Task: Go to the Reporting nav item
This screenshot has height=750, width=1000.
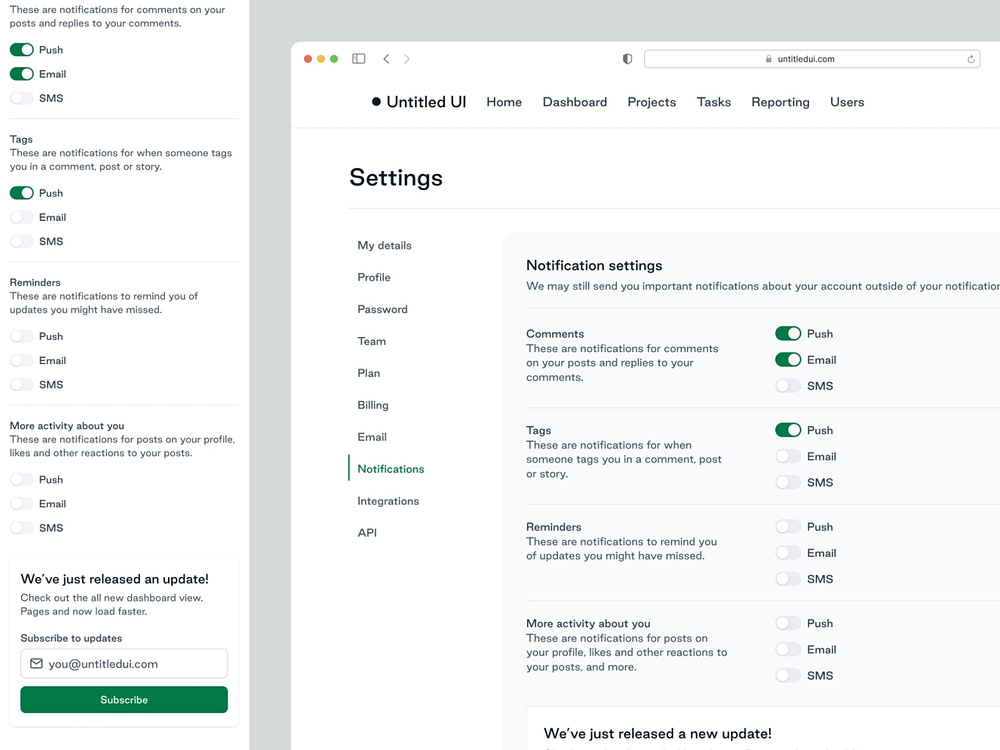Action: (780, 102)
